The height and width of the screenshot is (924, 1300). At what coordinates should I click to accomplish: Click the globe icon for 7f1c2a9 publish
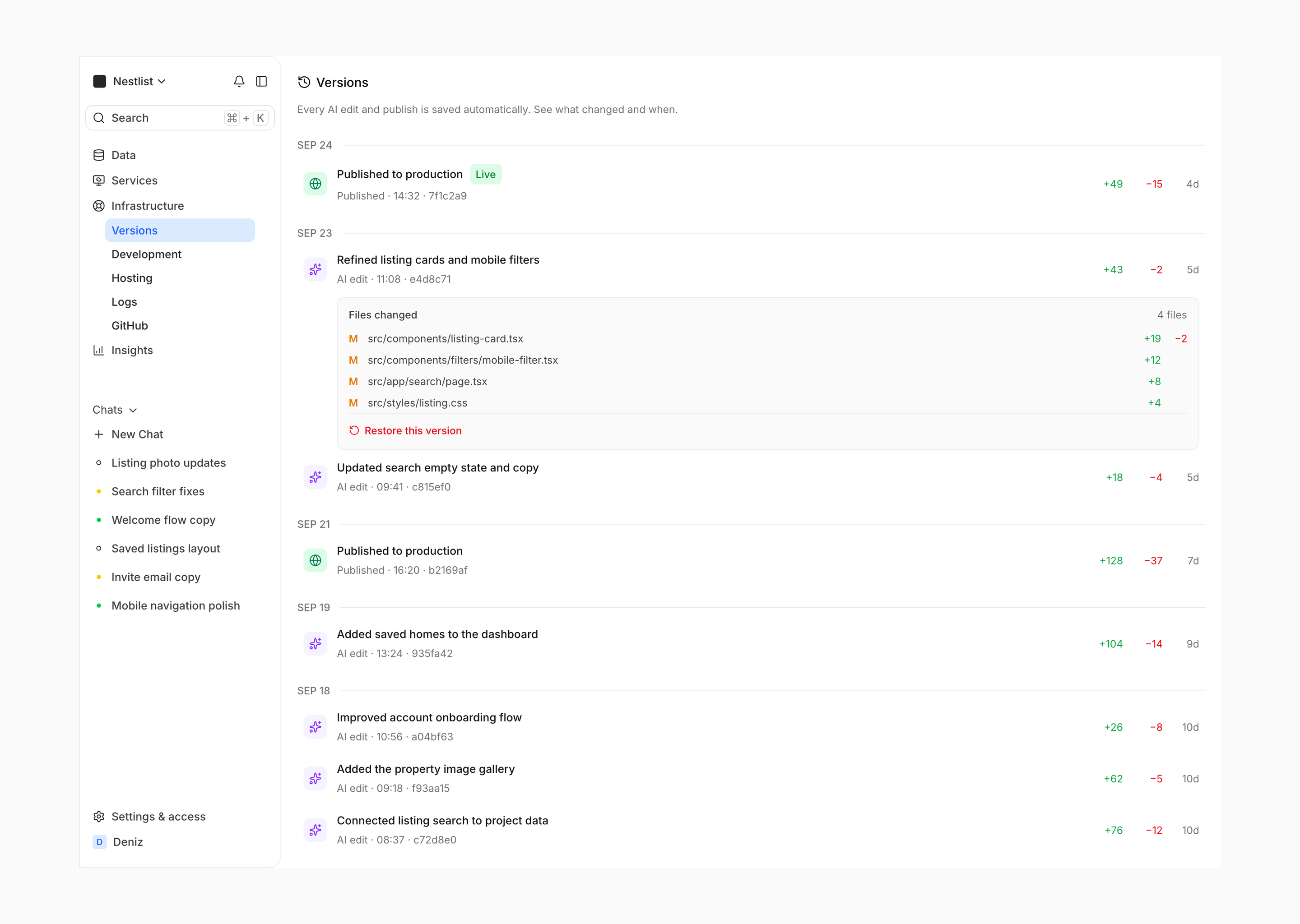coord(316,184)
